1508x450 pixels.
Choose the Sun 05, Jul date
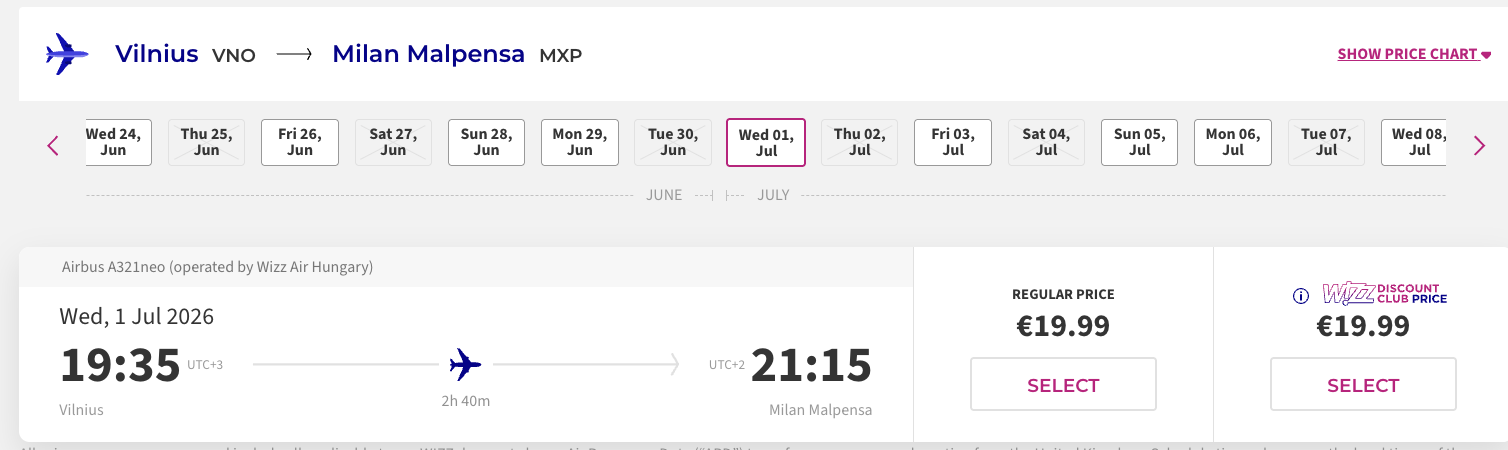1139,142
